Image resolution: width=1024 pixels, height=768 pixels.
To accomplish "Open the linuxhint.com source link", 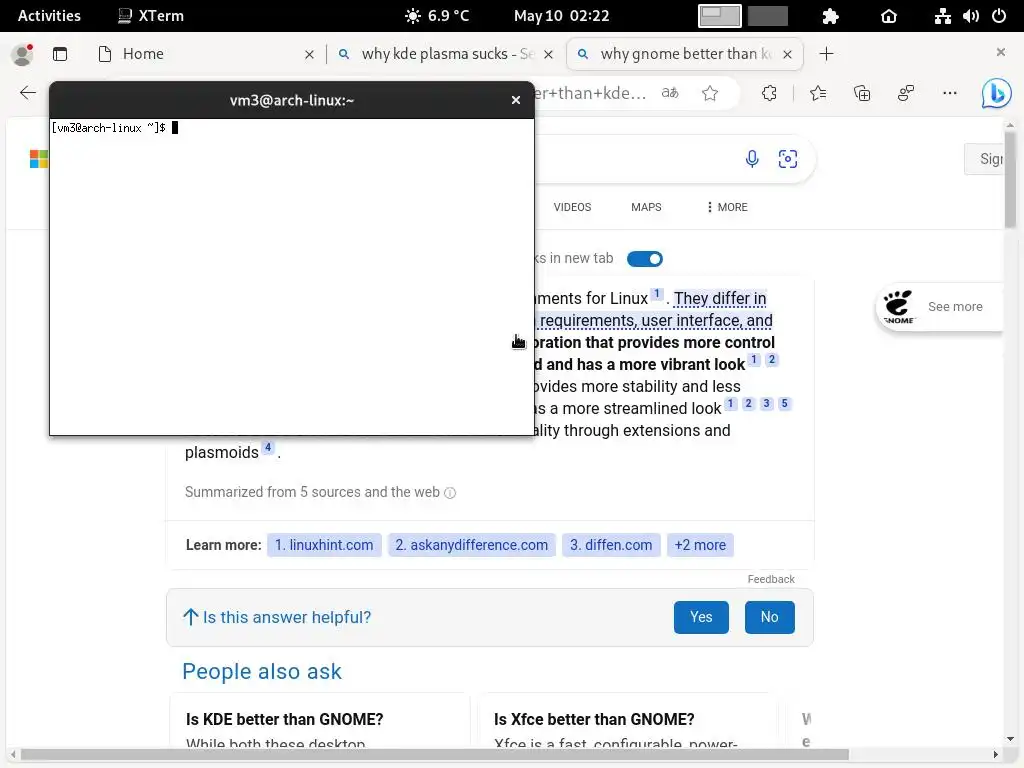I will click(x=324, y=545).
